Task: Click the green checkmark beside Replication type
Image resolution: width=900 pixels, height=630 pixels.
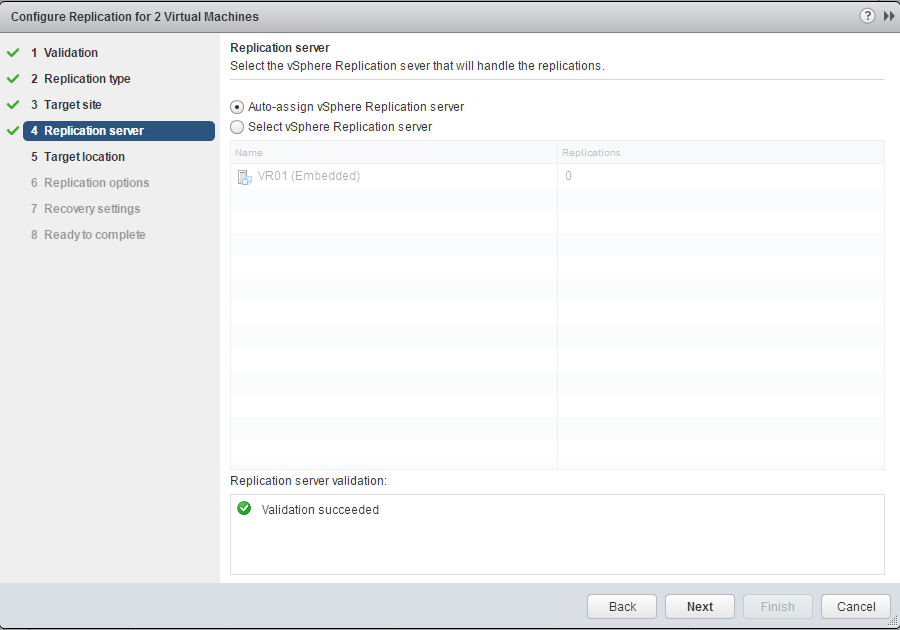Action: coord(13,79)
